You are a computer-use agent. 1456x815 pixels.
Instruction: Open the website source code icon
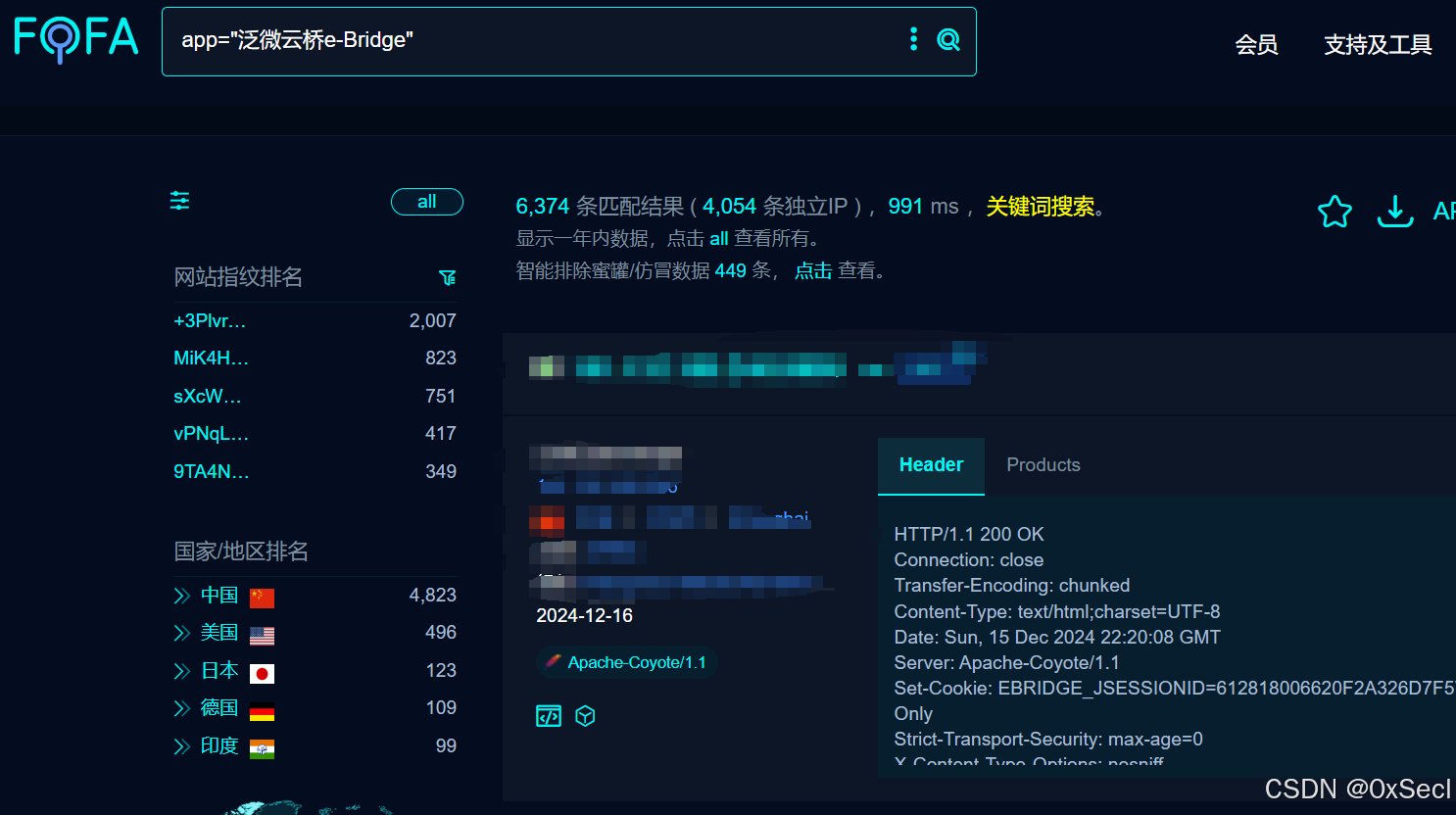[548, 716]
